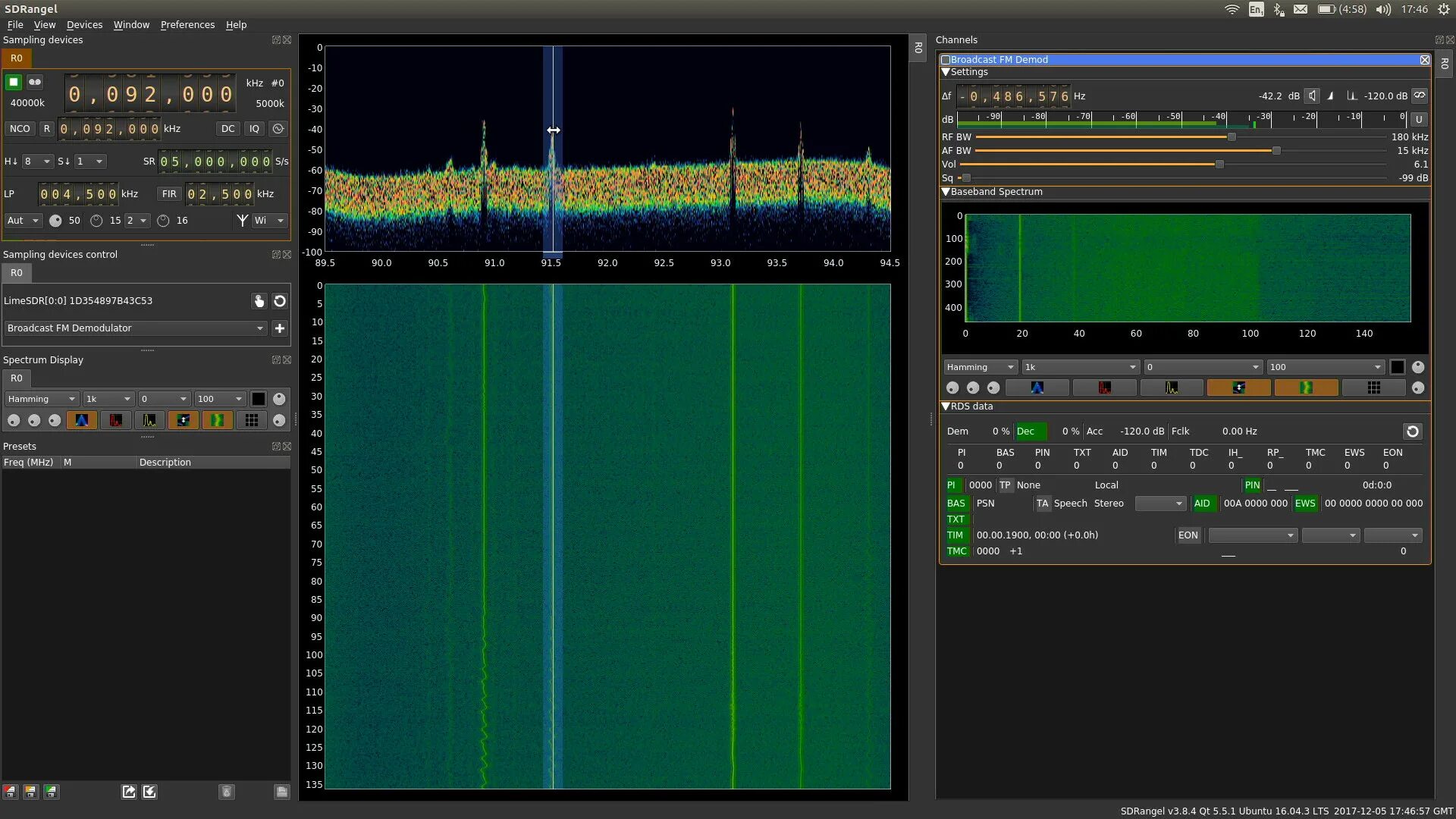
Task: Select the blue histogram spectrum display icon
Action: [x=82, y=420]
